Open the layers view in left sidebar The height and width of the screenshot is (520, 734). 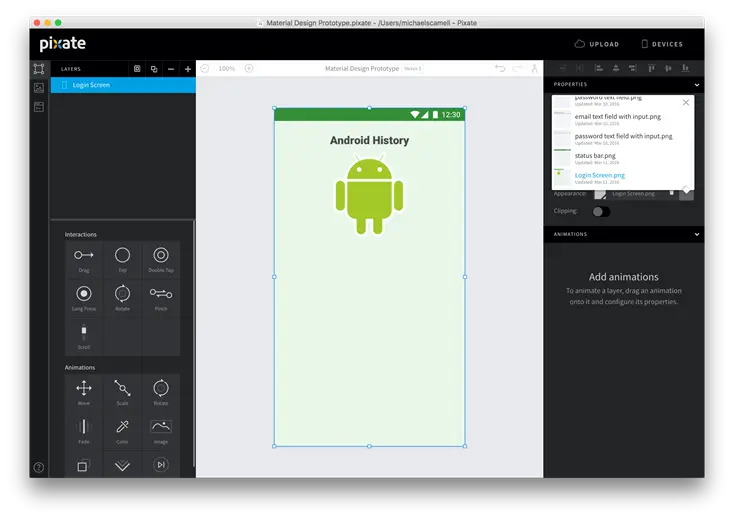click(x=39, y=69)
